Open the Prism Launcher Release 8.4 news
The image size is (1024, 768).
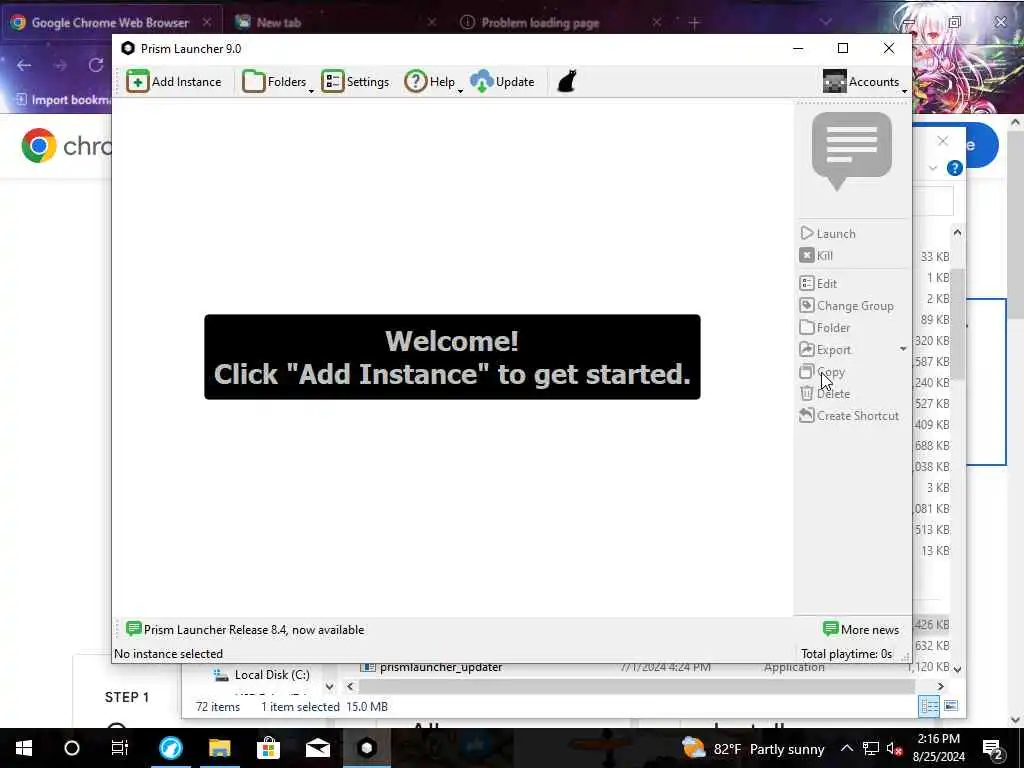tap(245, 630)
